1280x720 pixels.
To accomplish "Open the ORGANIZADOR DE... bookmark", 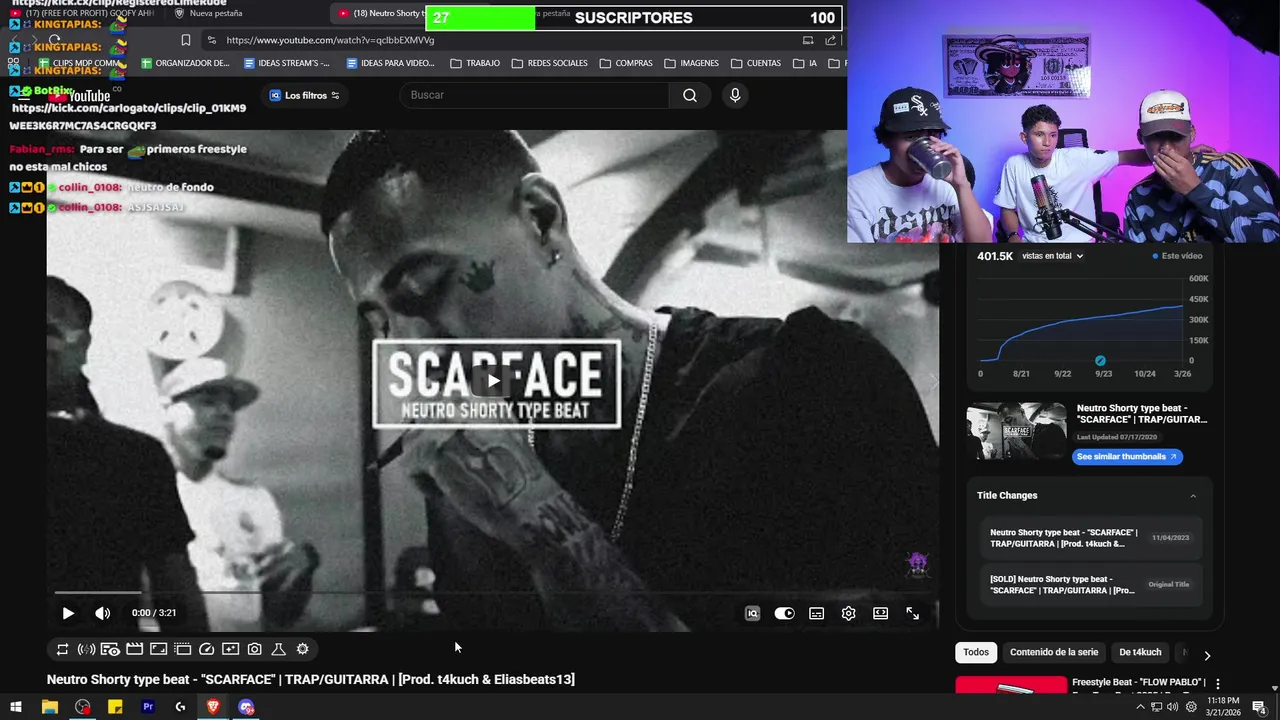I will coord(186,63).
